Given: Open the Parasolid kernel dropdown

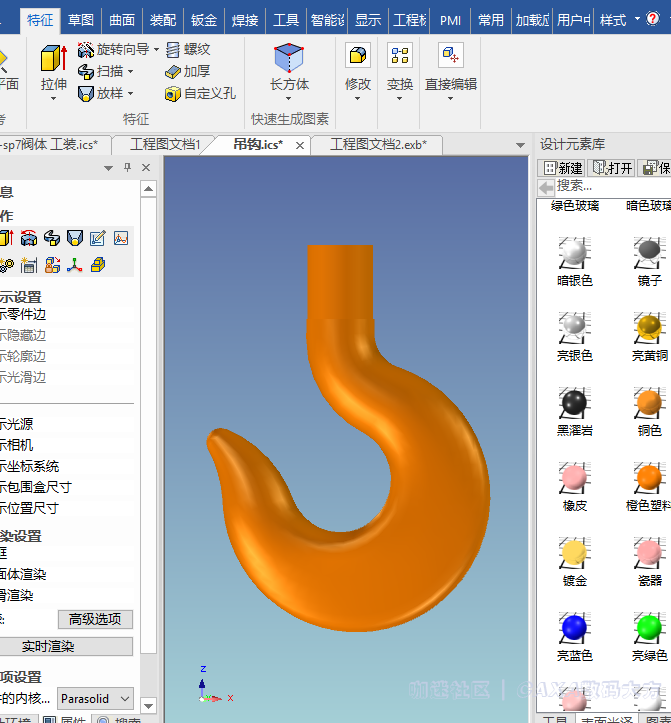Looking at the screenshot, I should [x=95, y=698].
